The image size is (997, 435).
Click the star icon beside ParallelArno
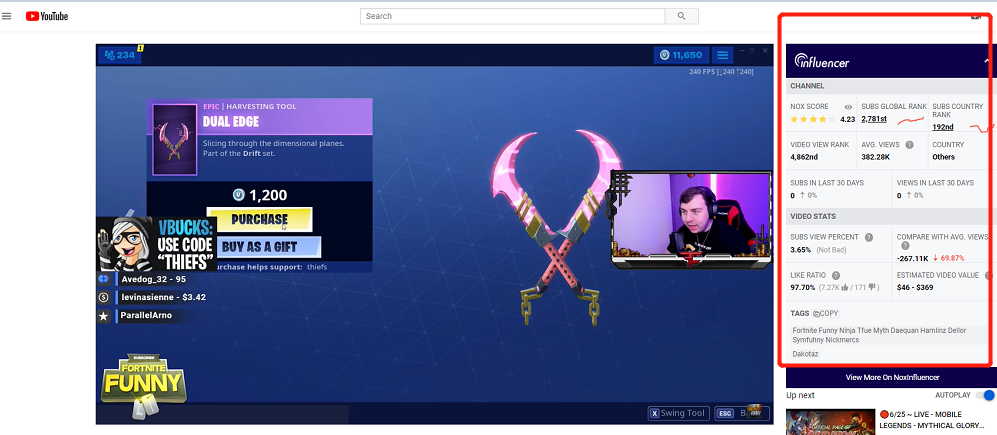point(104,315)
